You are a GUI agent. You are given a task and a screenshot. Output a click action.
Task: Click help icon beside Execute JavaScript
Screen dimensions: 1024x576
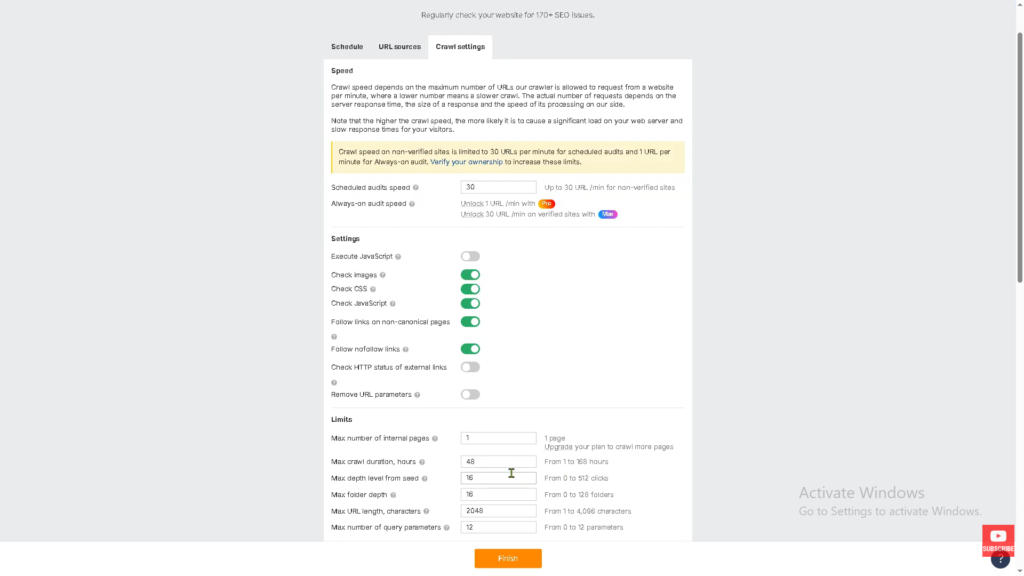point(398,257)
